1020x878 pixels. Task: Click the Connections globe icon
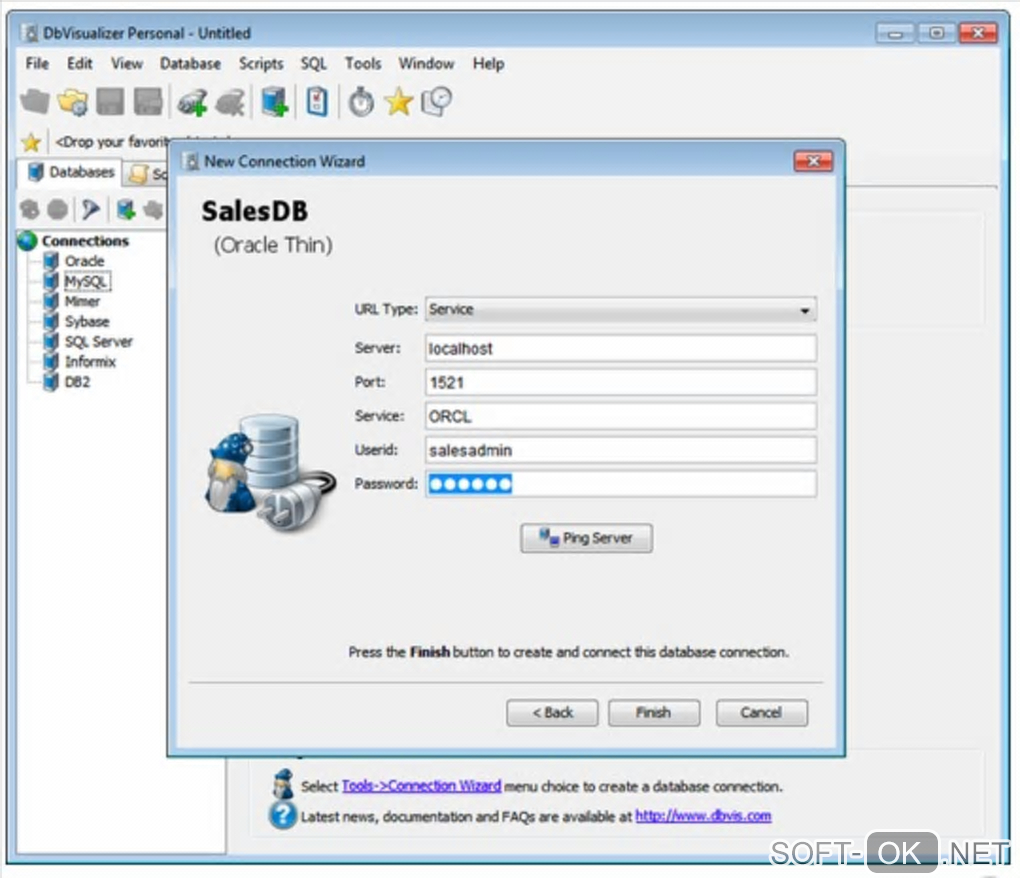[x=27, y=241]
